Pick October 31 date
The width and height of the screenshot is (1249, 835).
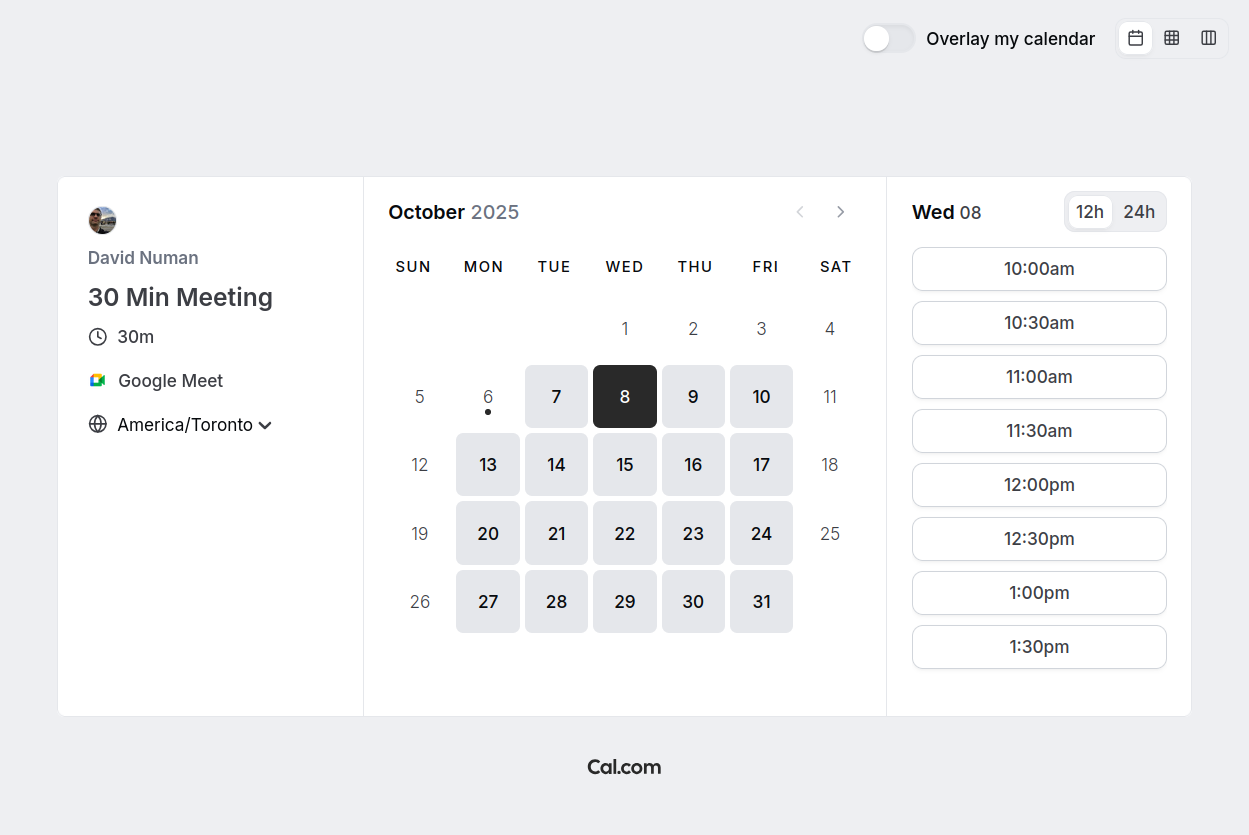pos(761,602)
